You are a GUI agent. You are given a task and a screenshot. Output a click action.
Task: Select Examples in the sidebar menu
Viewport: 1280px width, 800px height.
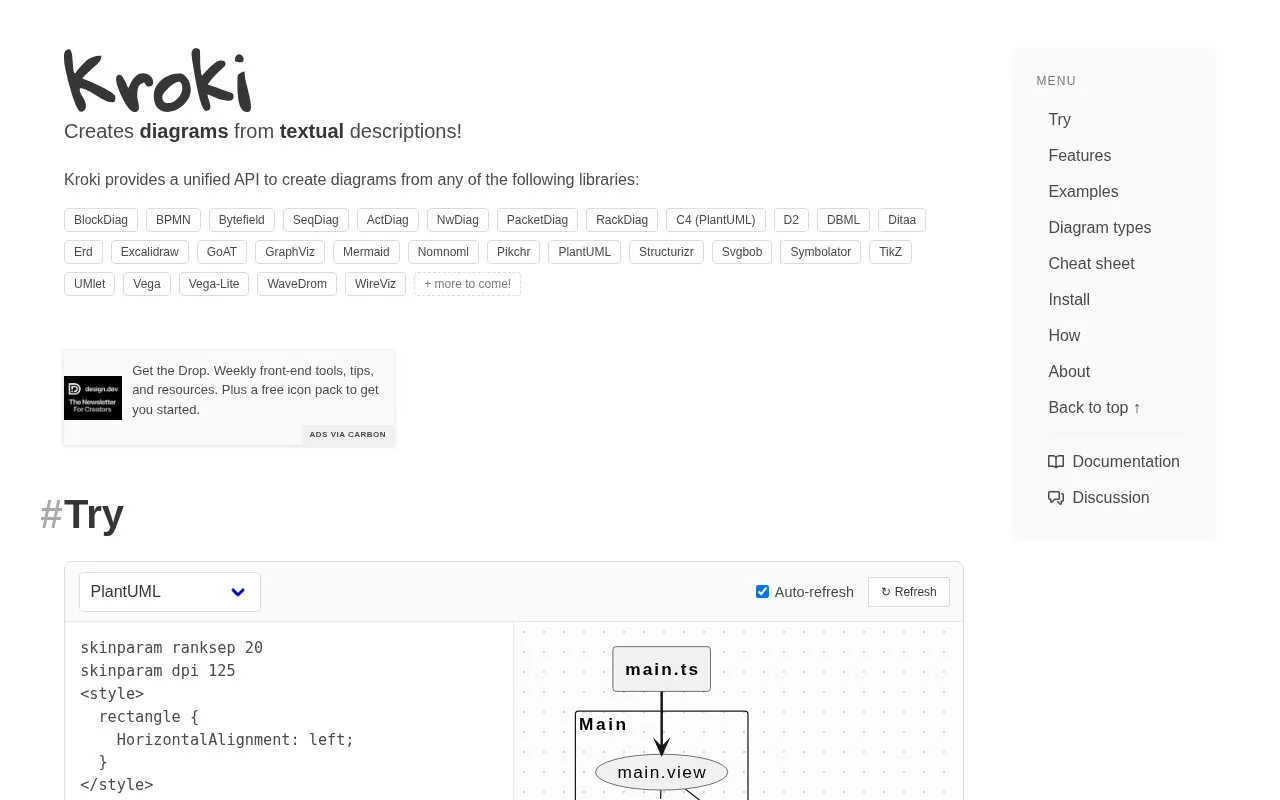click(1083, 191)
